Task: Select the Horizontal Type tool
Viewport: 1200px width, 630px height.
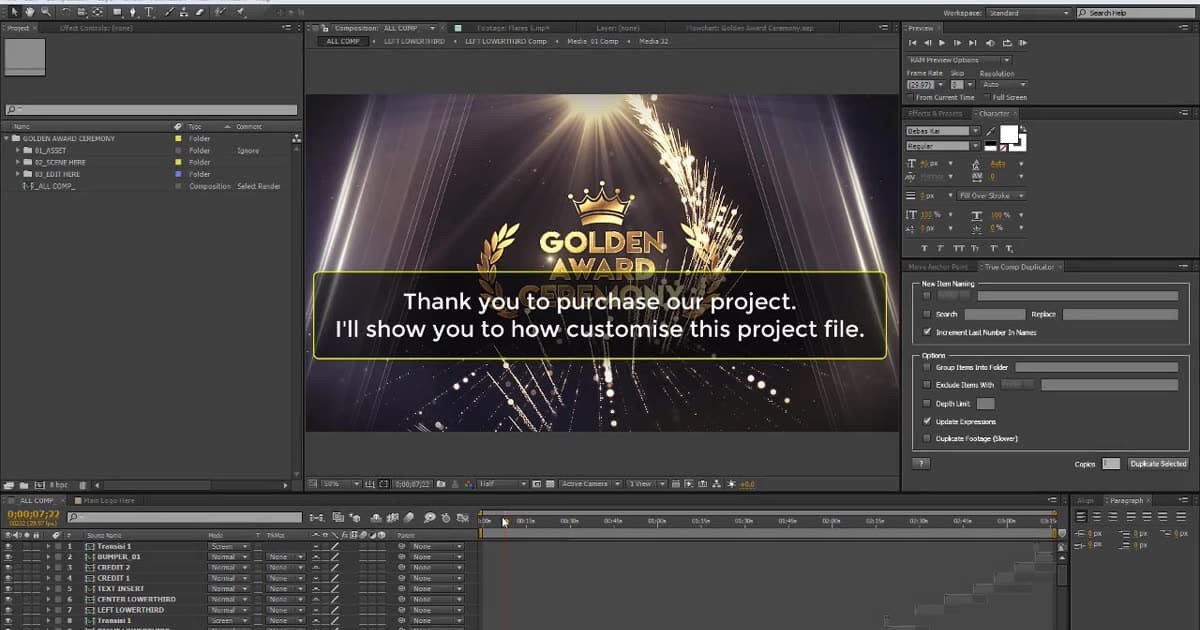Action: point(149,12)
